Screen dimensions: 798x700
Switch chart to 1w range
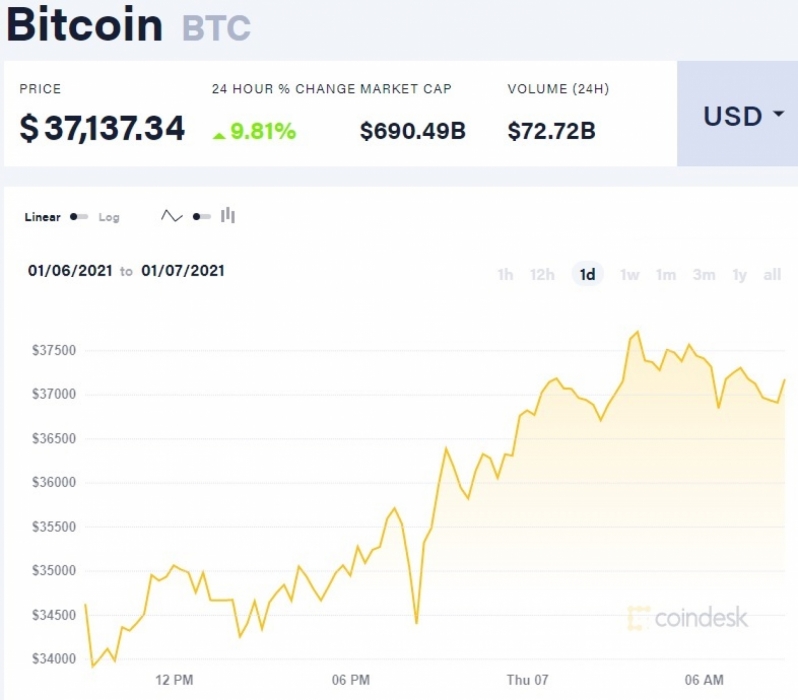(x=630, y=275)
